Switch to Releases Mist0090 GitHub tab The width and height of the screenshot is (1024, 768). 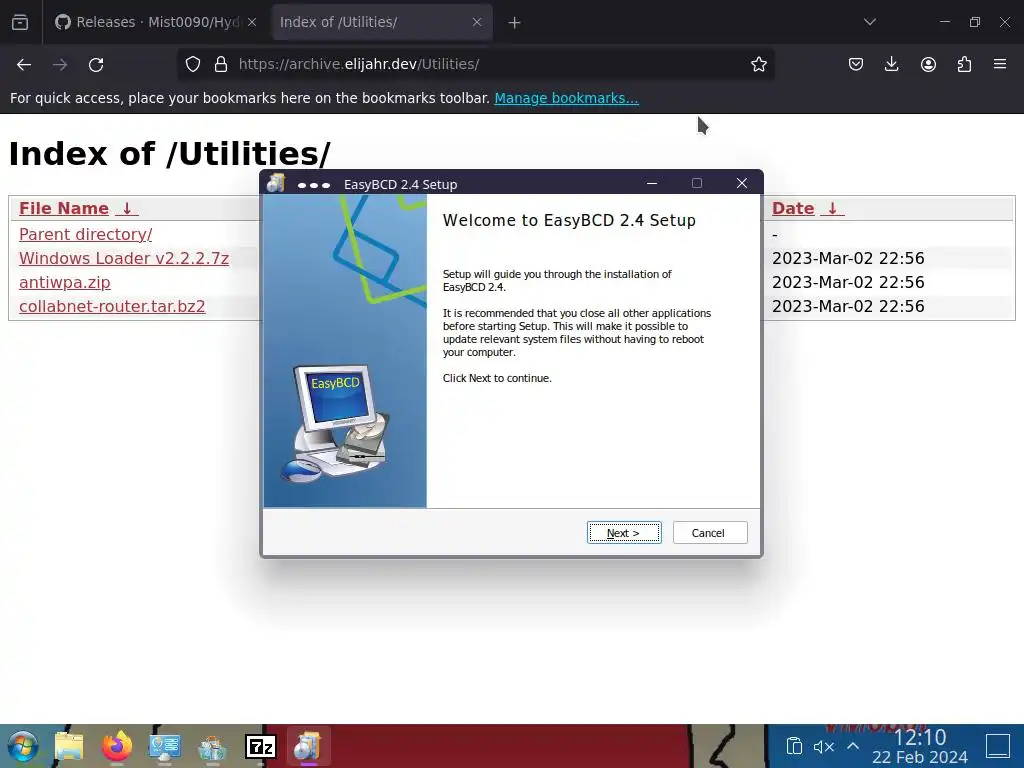[155, 22]
